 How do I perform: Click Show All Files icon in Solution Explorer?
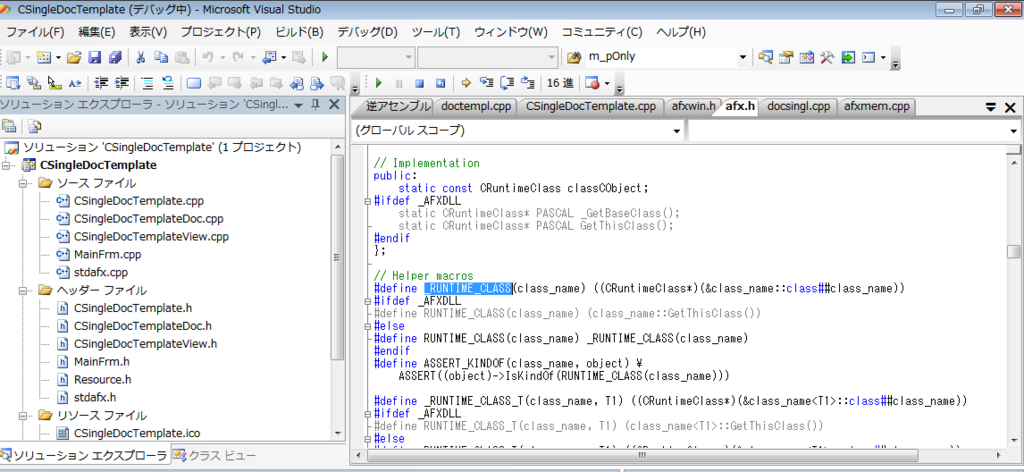(x=34, y=126)
